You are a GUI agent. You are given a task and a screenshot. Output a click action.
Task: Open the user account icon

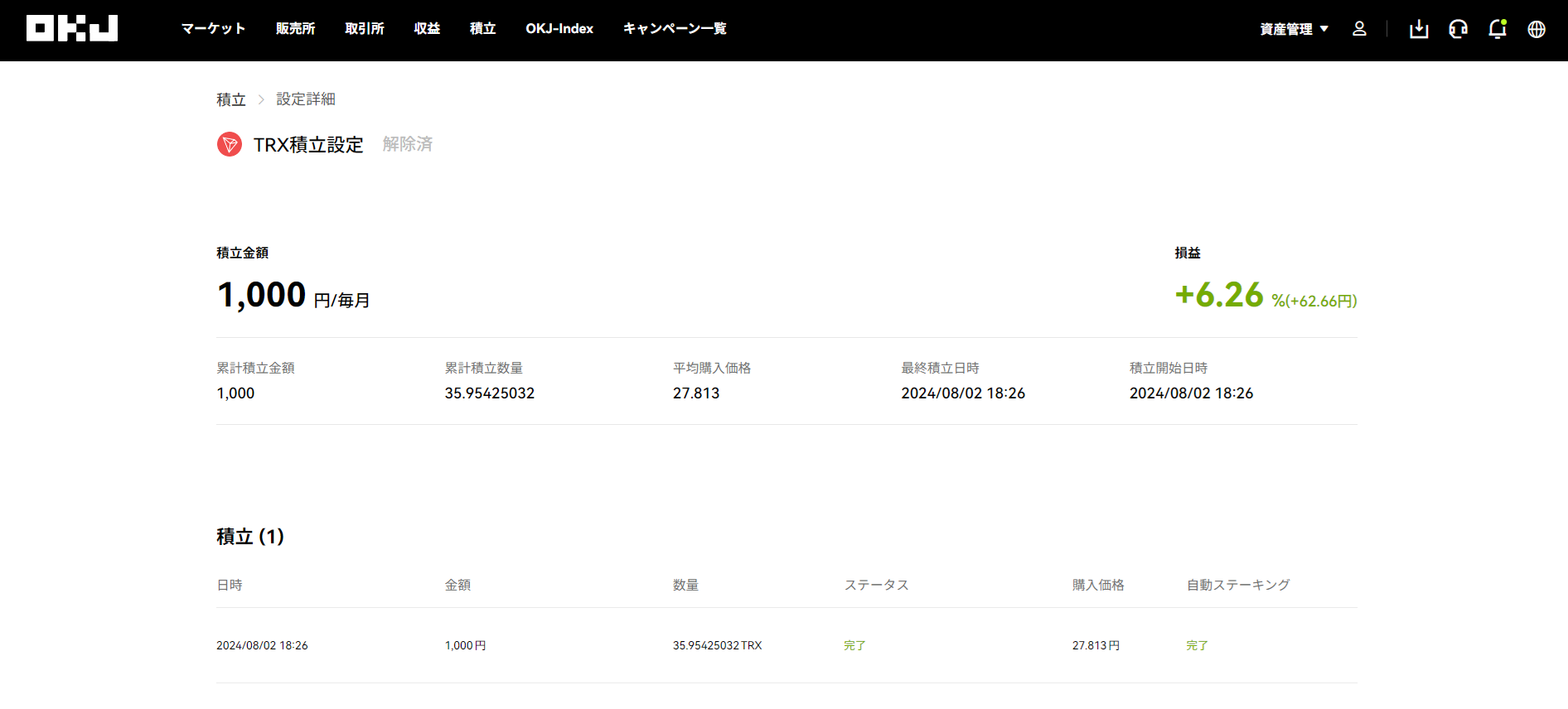point(1359,29)
